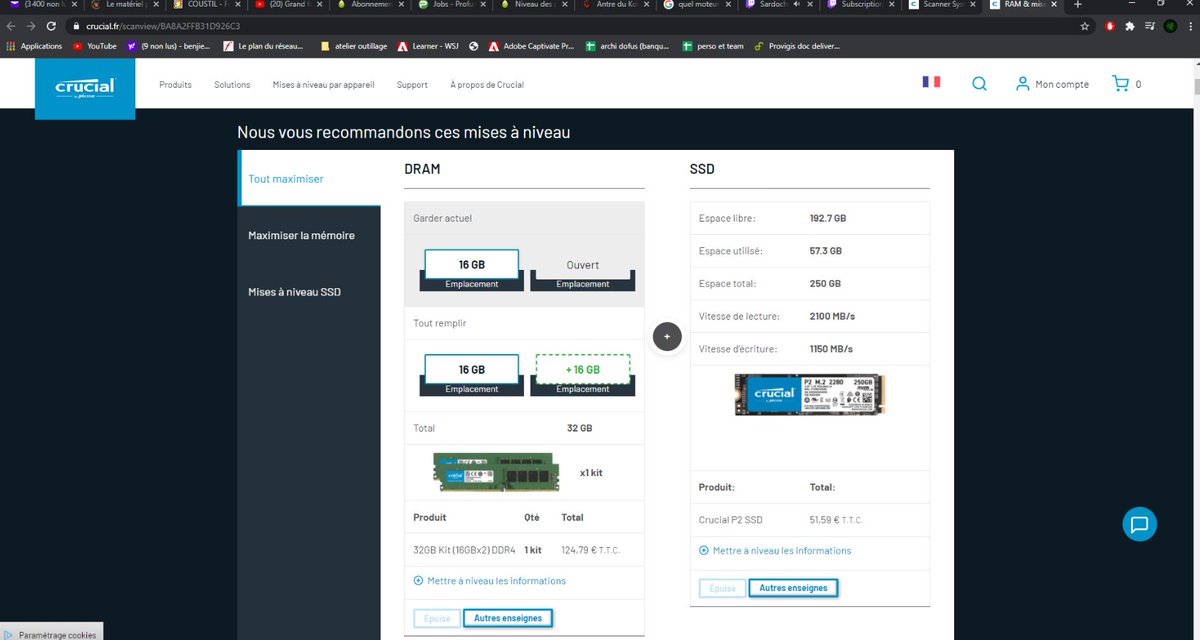Select Tout maximiser sidebar tab
This screenshot has height=640, width=1200.
tap(309, 179)
